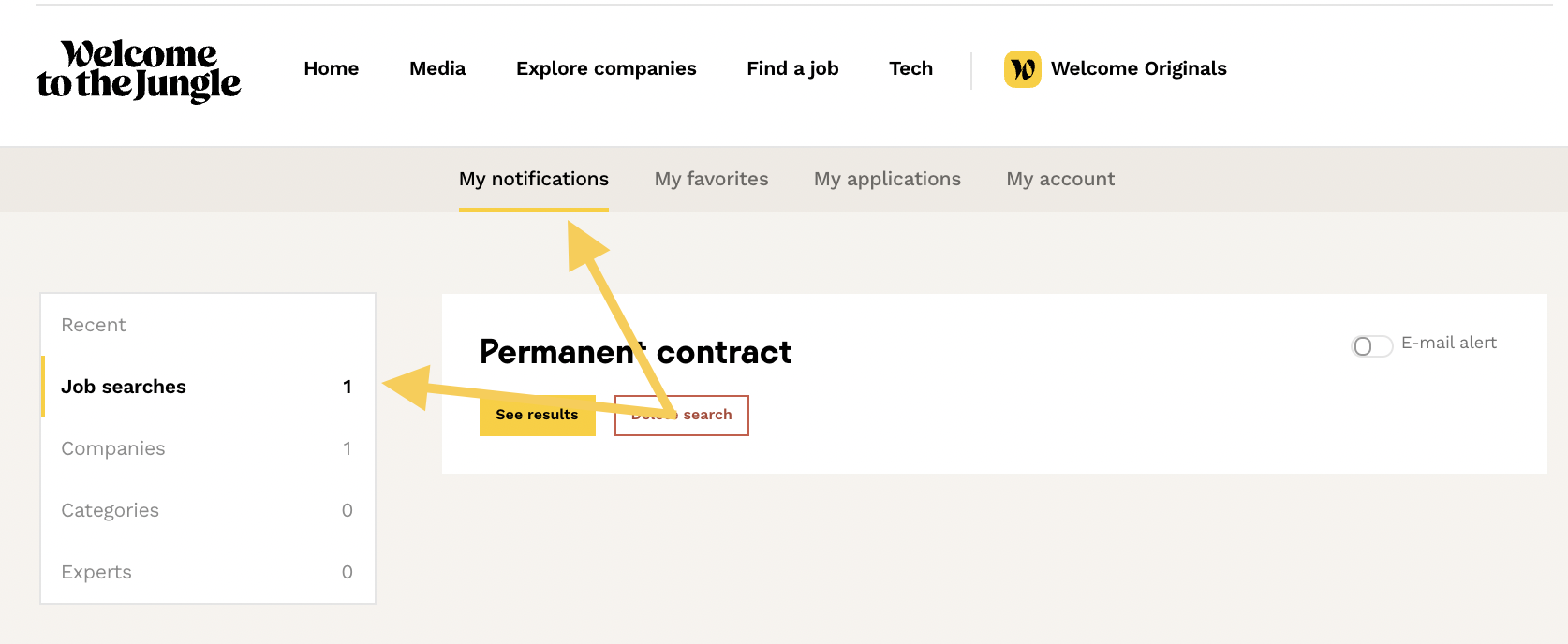The image size is (1568, 644).
Task: Click the yellow Welcome Originals W icon
Action: tap(1022, 69)
